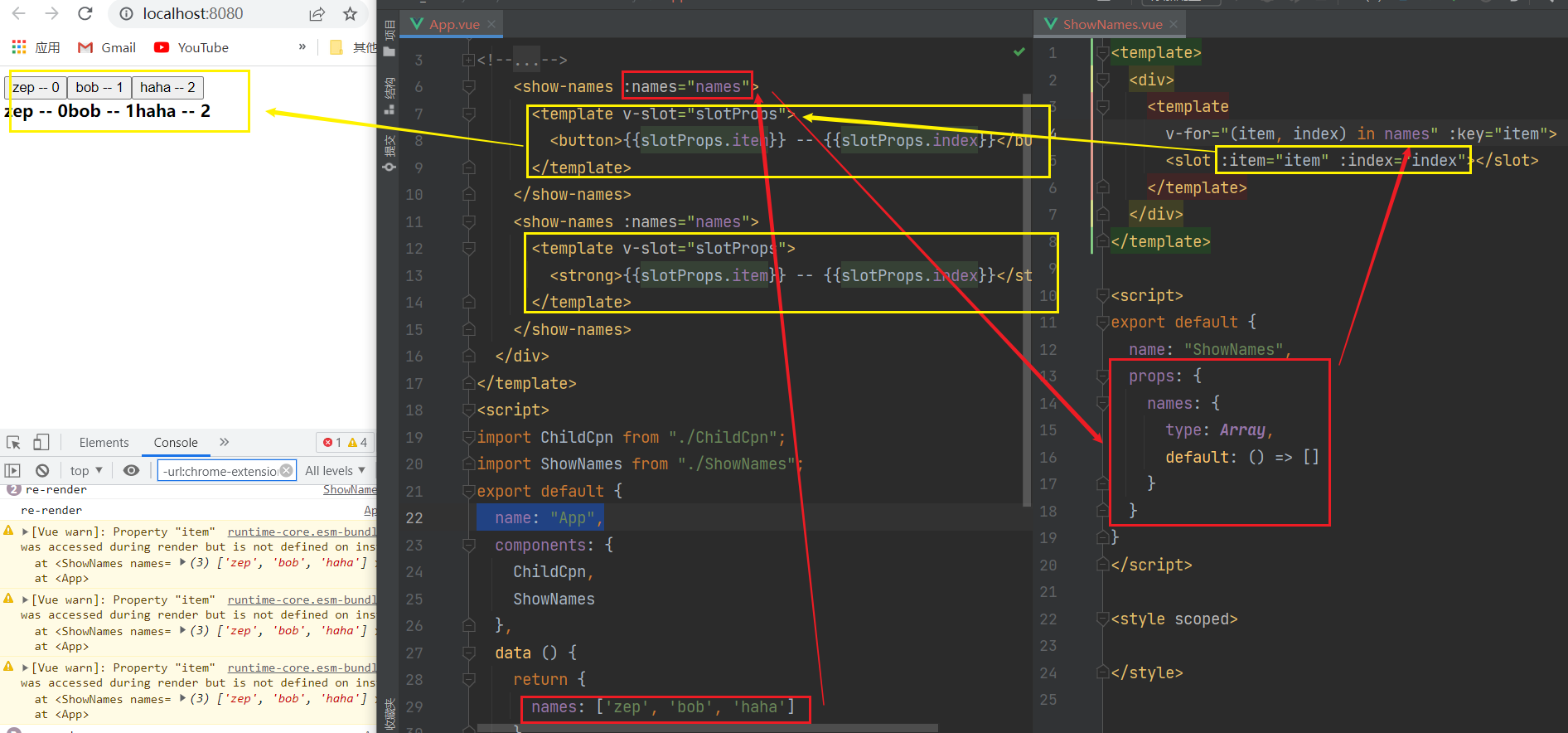Open the 项目 project tool window
1568x733 pixels.
click(390, 37)
